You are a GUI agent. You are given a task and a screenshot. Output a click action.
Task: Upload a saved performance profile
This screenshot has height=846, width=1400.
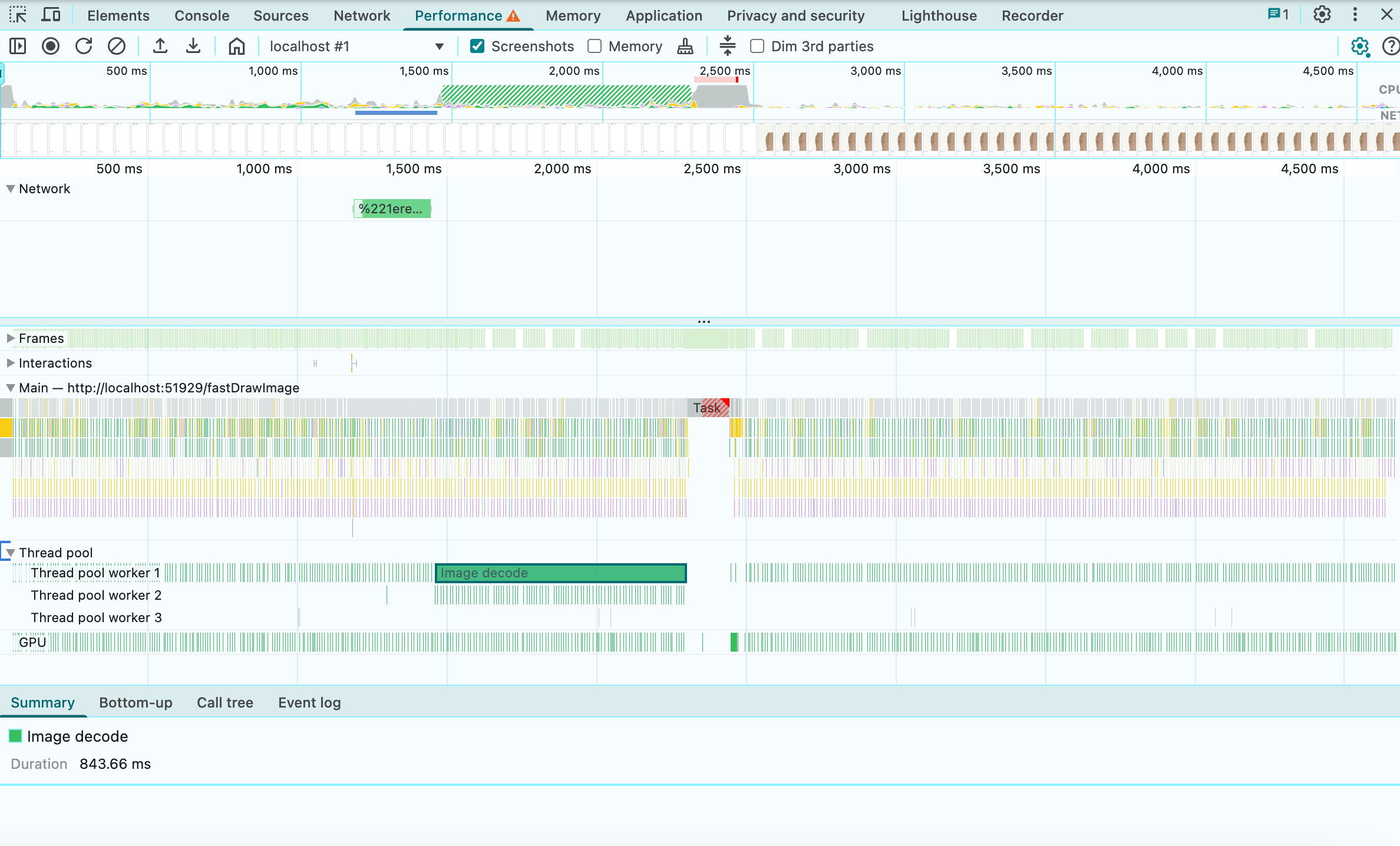tap(160, 46)
